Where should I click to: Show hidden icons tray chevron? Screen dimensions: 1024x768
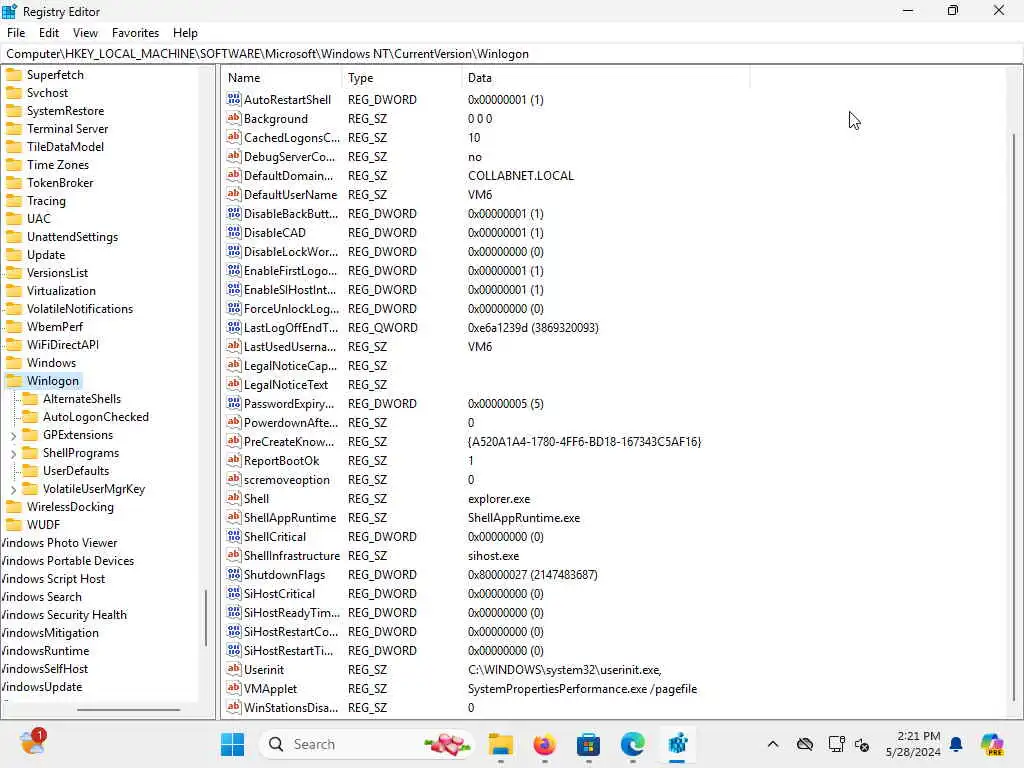(773, 744)
